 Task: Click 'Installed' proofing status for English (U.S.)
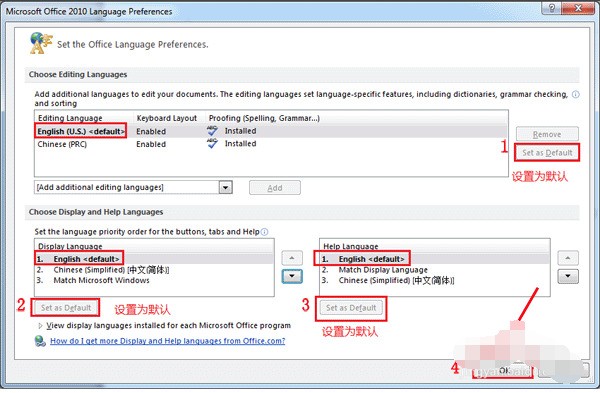pos(240,131)
